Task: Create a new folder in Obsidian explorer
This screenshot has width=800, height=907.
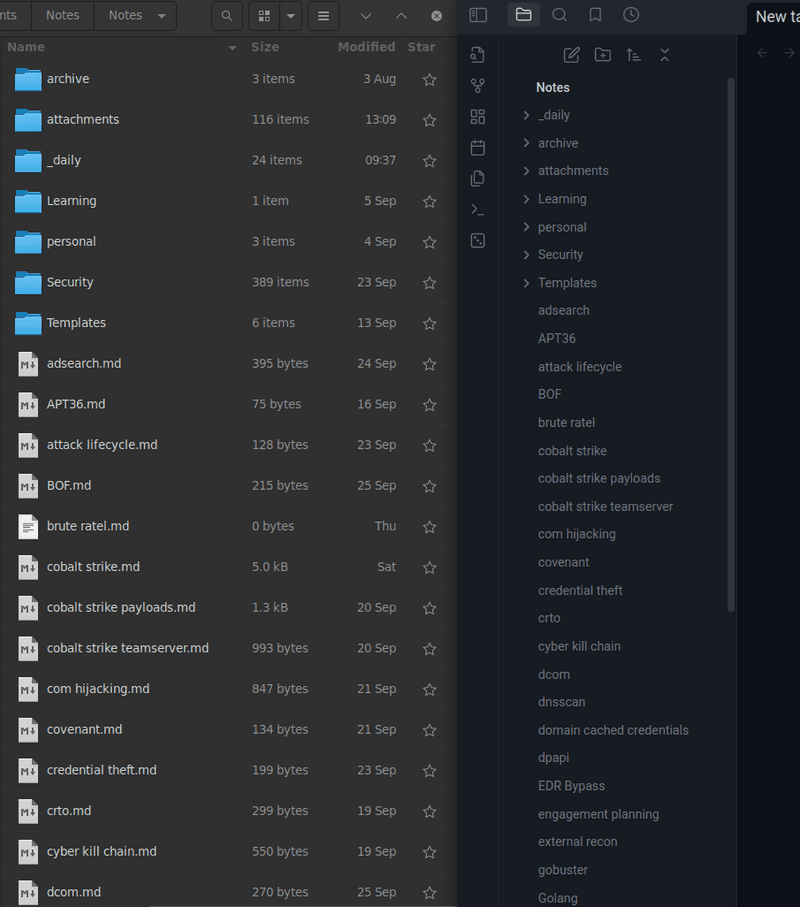Action: [x=603, y=55]
